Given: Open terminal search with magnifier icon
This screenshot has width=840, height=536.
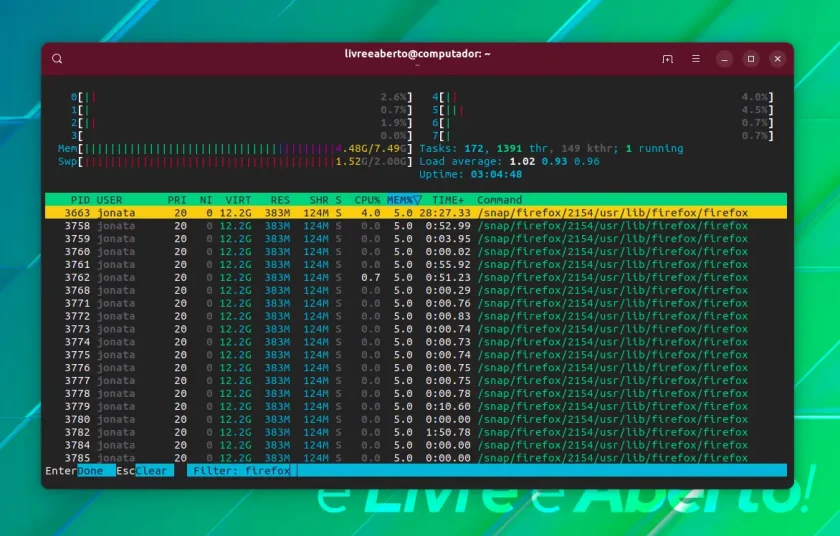Looking at the screenshot, I should 57,59.
